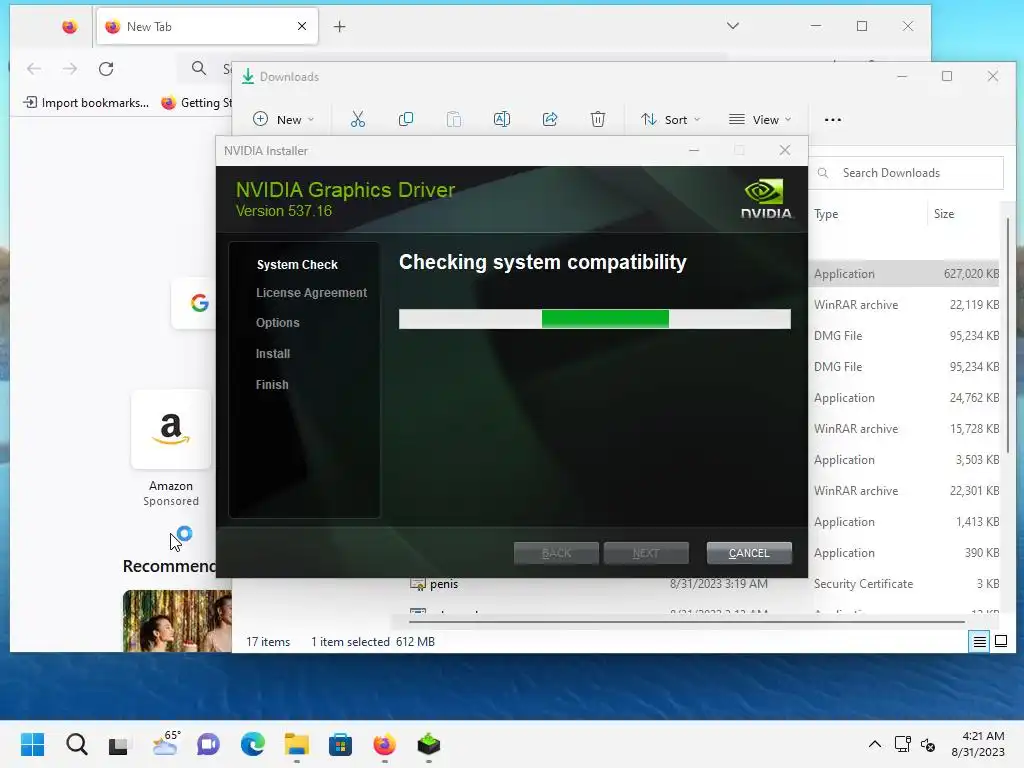Select Finish step in installer sidebar
1024x768 pixels.
pos(272,385)
